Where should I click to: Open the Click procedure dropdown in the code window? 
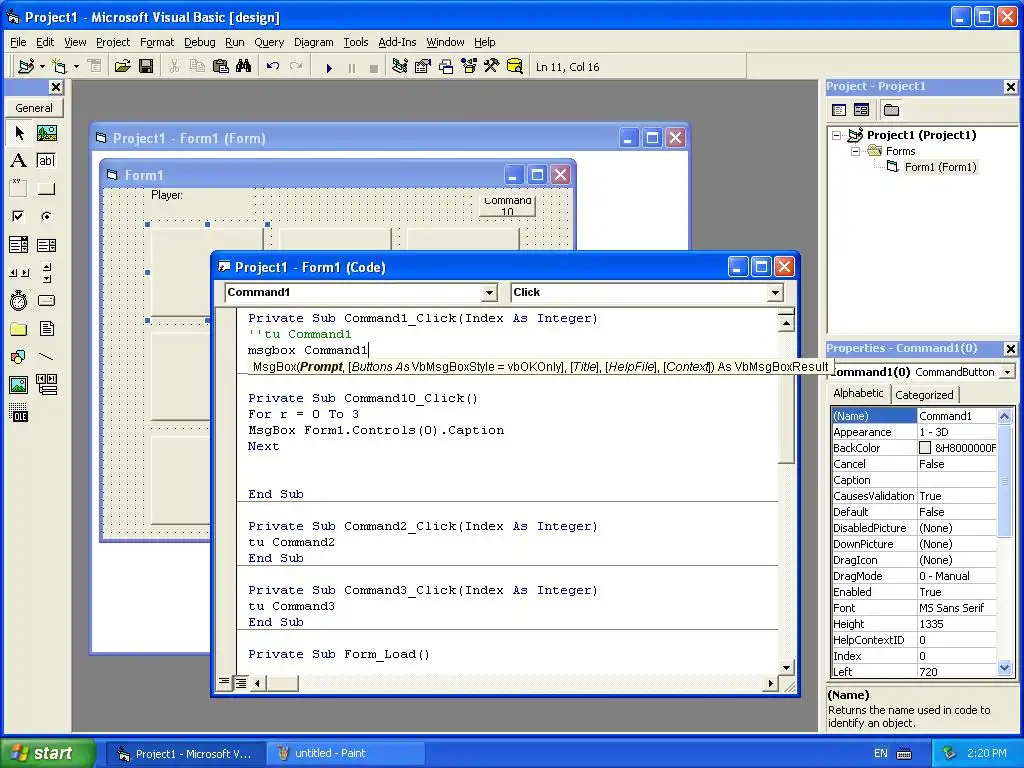775,293
